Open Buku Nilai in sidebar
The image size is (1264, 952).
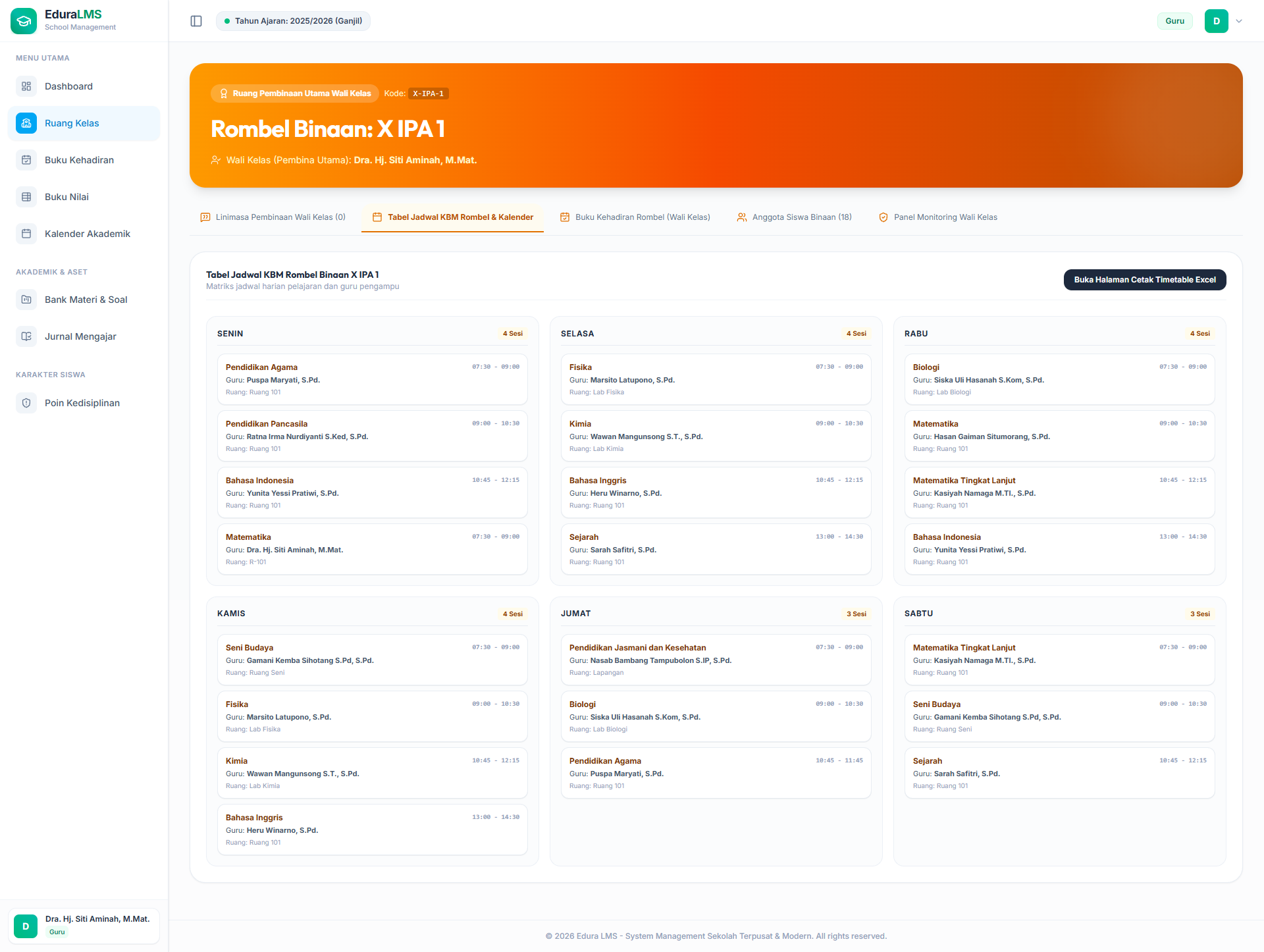[84, 197]
